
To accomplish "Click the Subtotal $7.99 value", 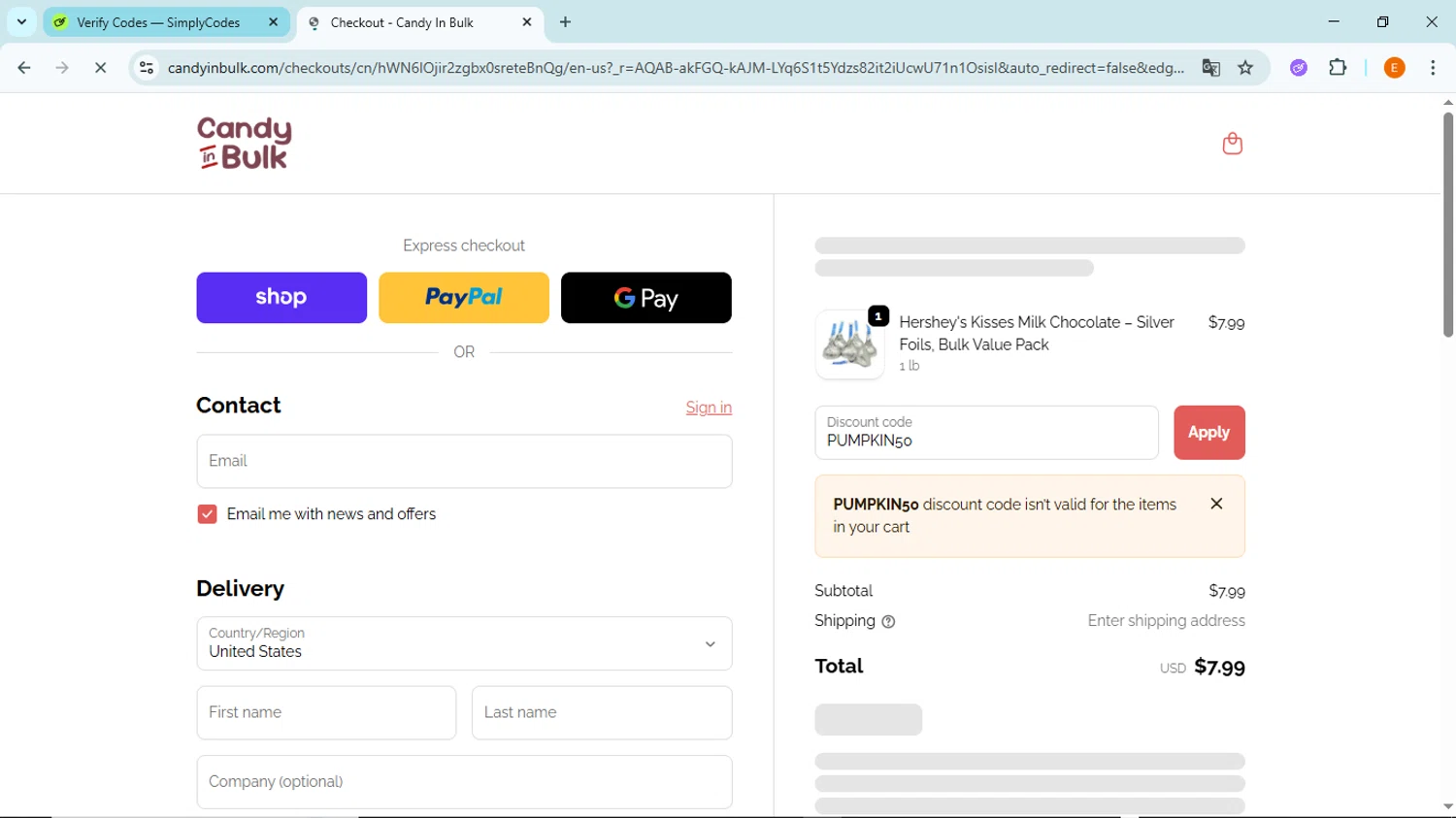I will (x=1227, y=591).
